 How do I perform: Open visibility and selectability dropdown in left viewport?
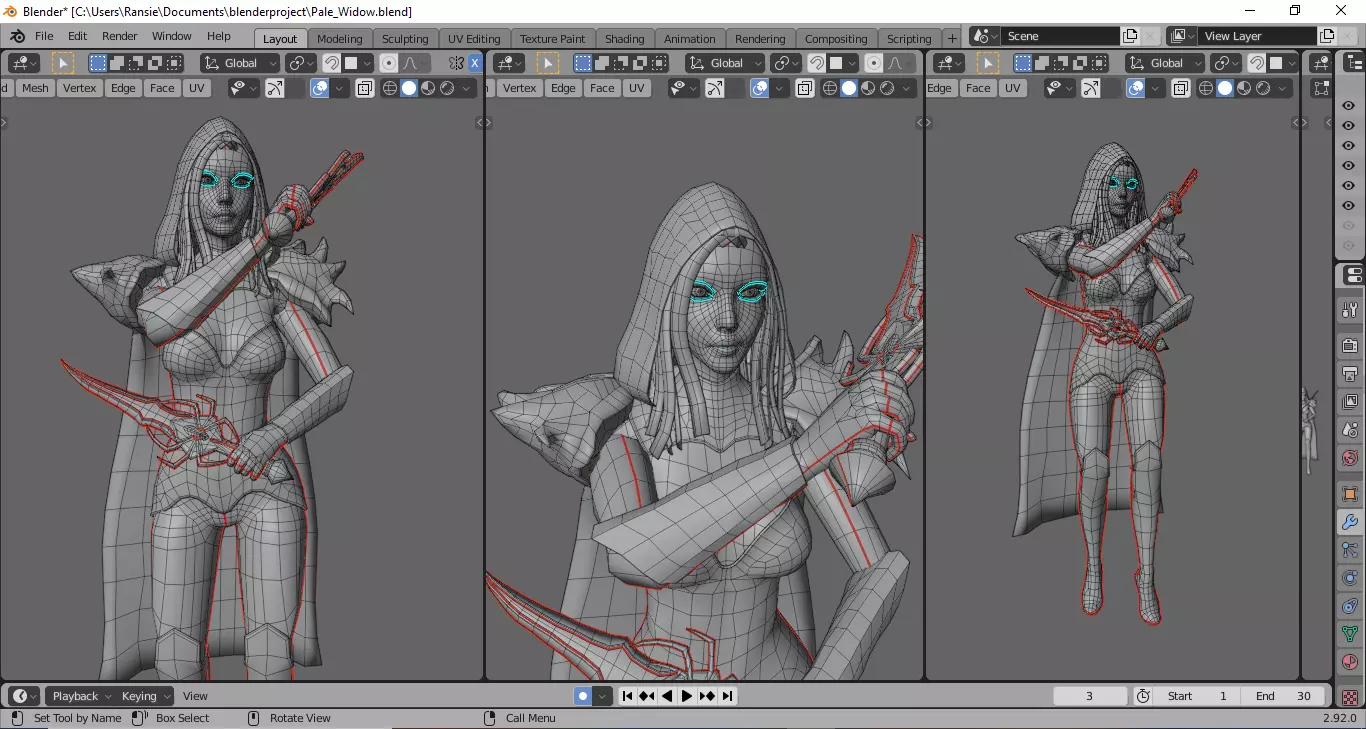[244, 88]
